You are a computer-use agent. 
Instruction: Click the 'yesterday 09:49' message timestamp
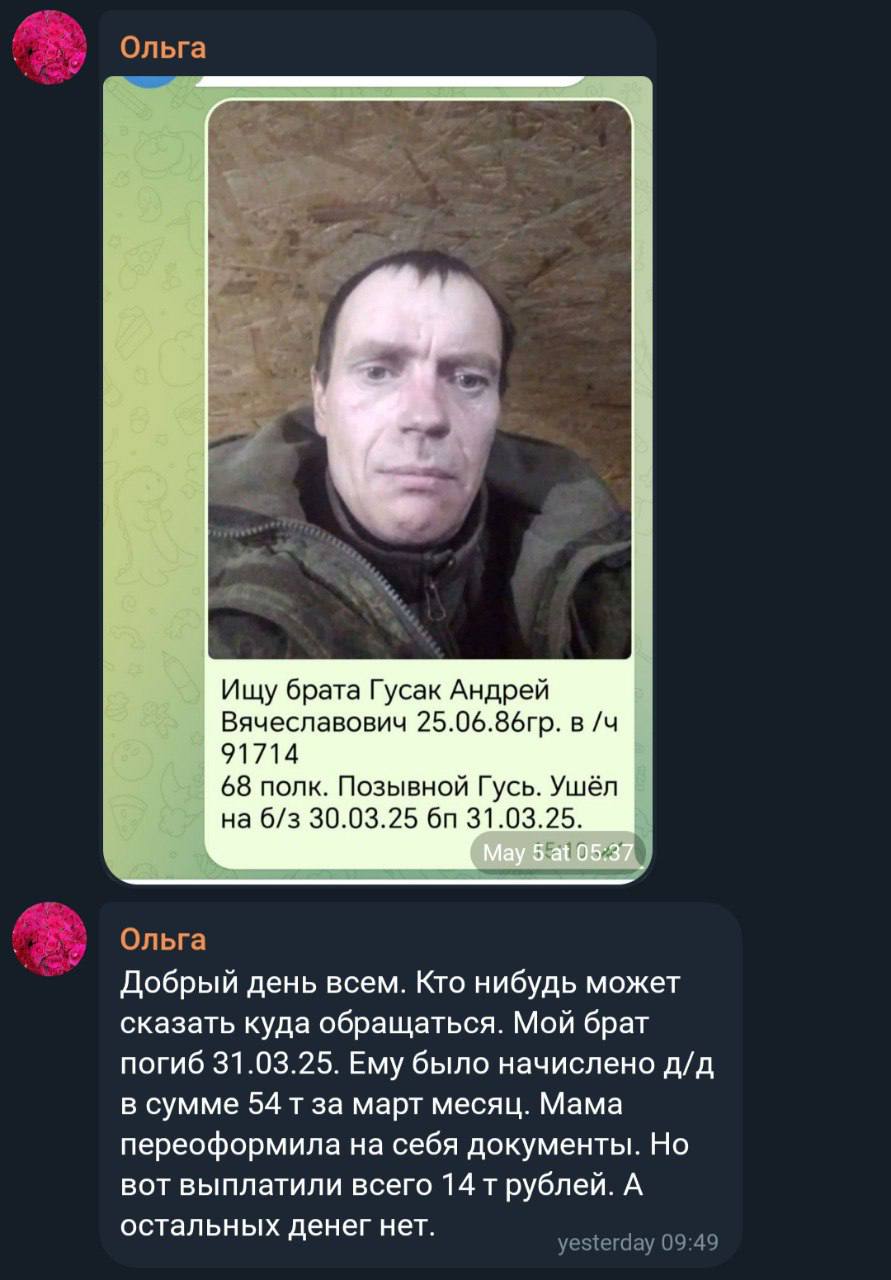(x=638, y=1243)
